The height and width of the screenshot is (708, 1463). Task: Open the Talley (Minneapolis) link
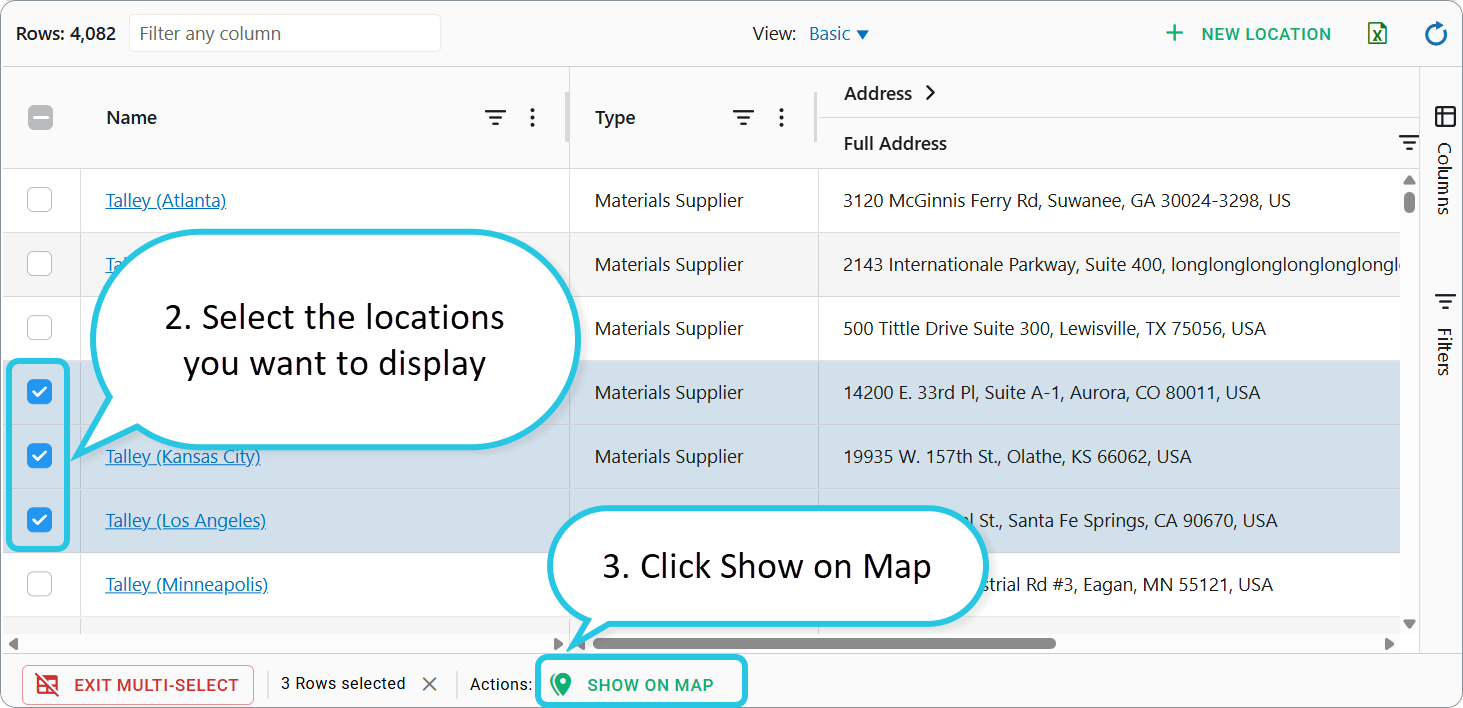(187, 585)
